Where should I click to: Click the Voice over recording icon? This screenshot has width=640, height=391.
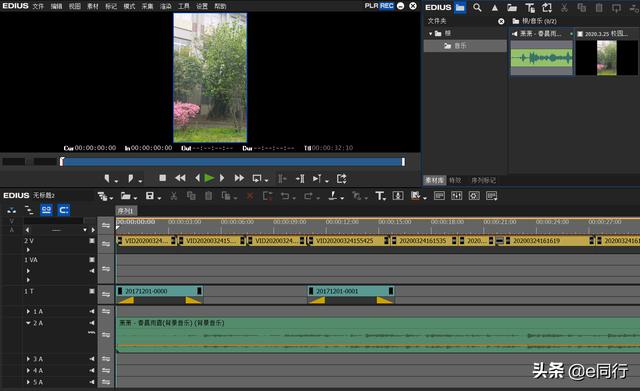click(398, 196)
